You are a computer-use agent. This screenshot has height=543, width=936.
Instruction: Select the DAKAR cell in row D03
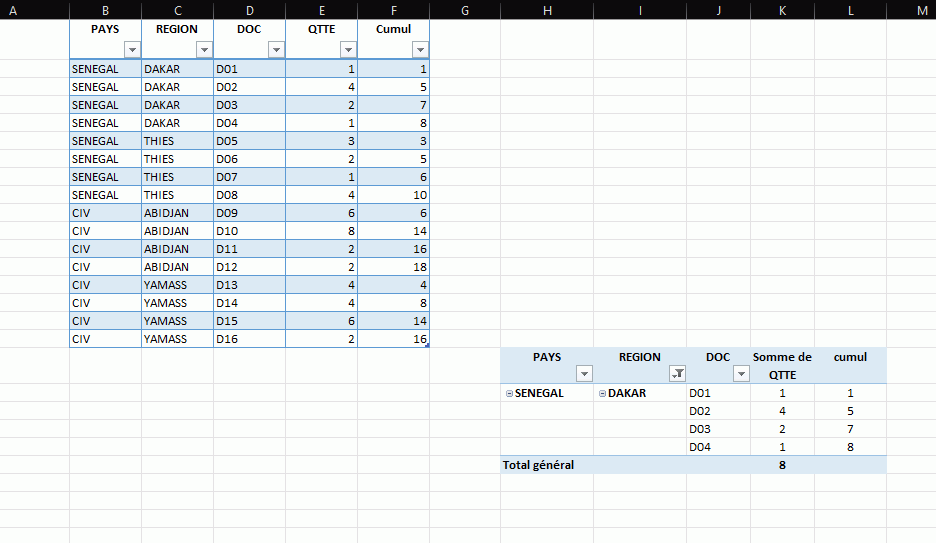click(177, 105)
